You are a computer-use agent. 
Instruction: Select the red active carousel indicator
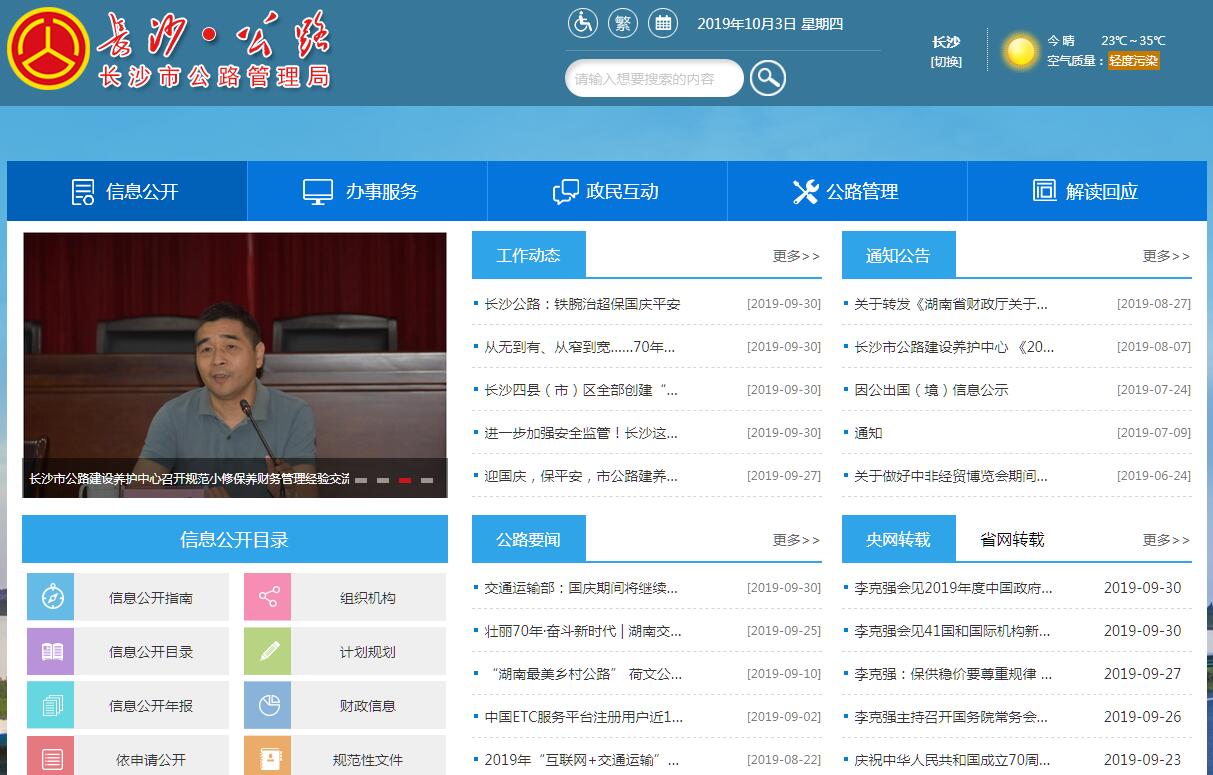tap(405, 480)
